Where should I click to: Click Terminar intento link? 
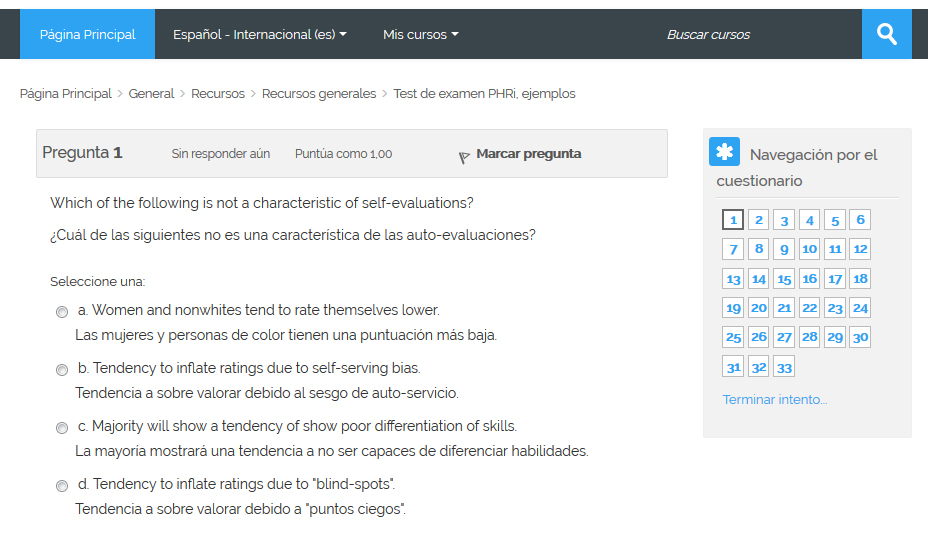[x=775, y=399]
